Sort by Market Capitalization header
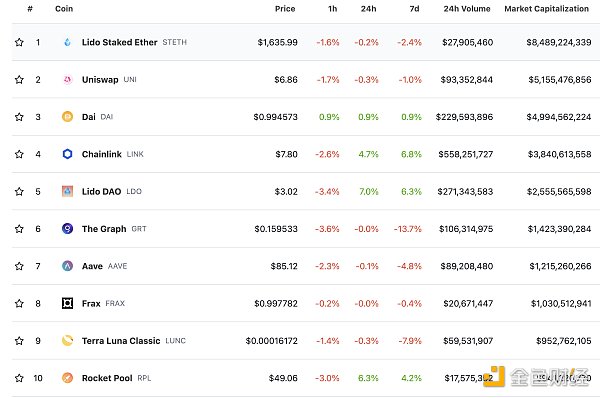The image size is (600, 398). click(x=546, y=9)
